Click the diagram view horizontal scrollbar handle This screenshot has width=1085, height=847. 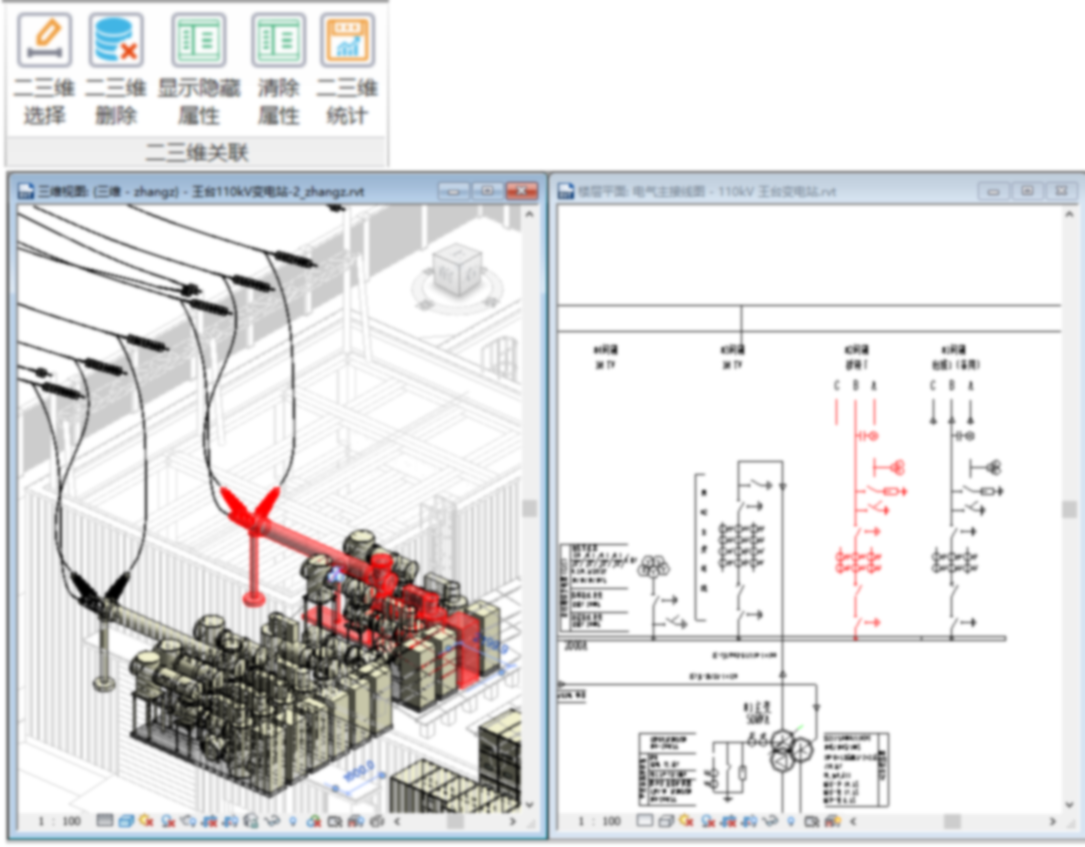pyautogui.click(x=952, y=821)
